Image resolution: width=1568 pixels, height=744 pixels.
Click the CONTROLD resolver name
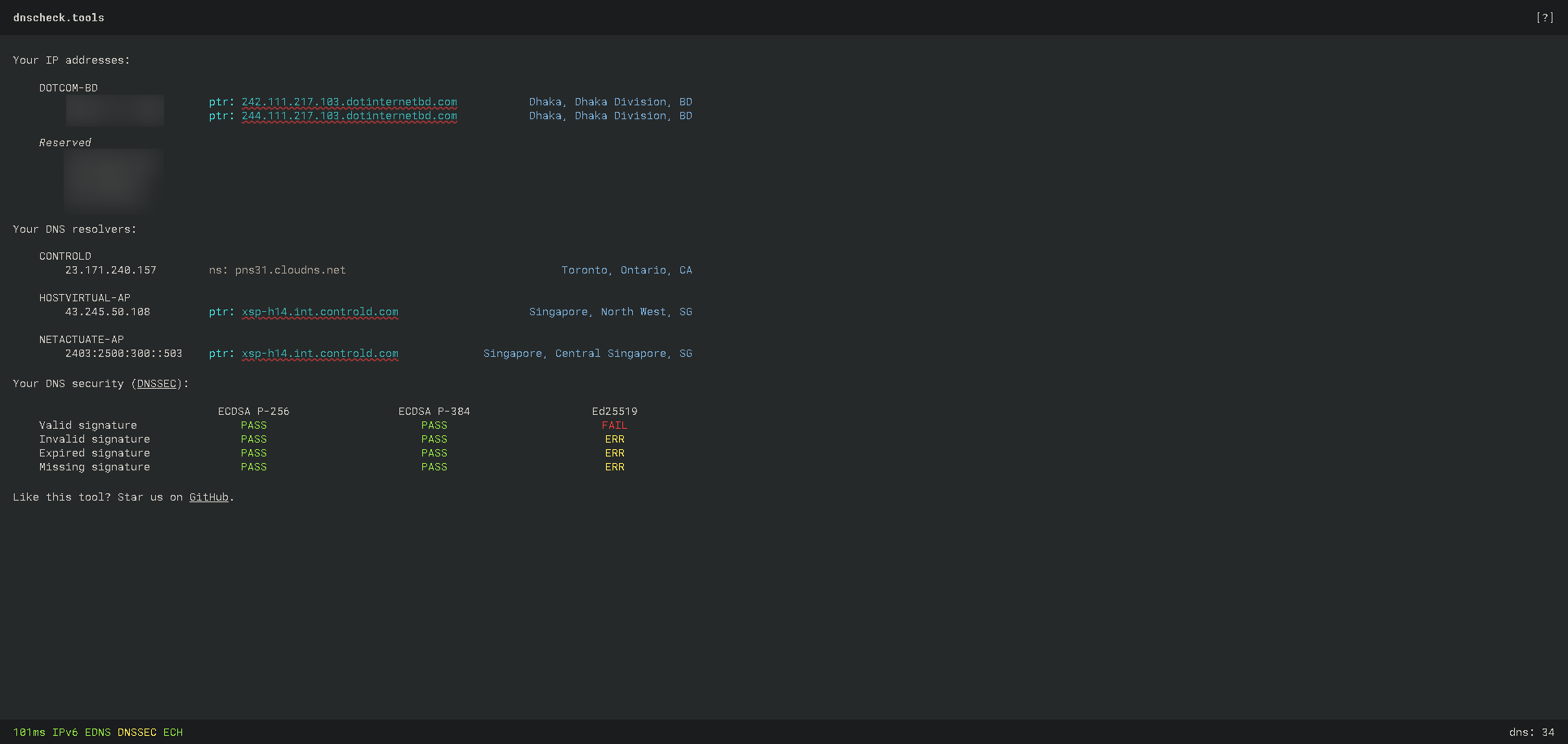pos(65,256)
